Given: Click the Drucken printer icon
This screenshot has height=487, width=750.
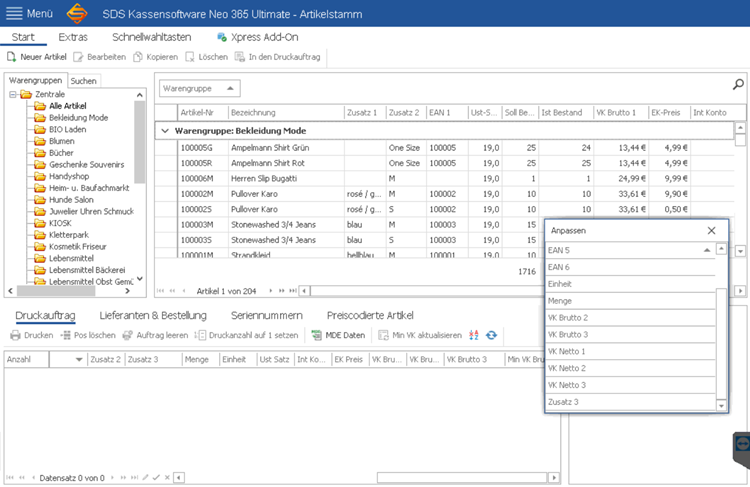Looking at the screenshot, I should tap(15, 335).
